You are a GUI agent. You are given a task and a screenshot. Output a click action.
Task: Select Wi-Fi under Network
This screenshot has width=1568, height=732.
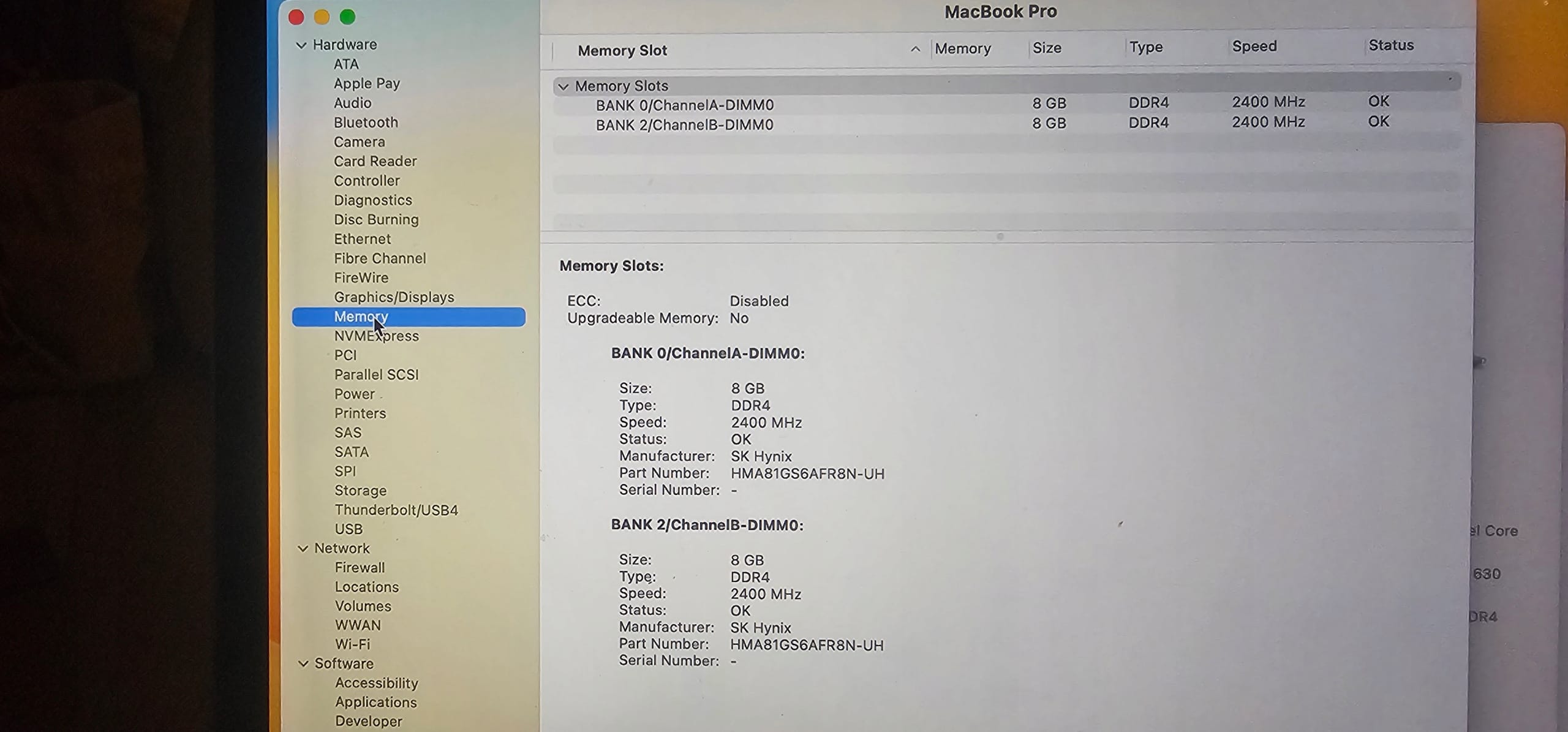[352, 645]
